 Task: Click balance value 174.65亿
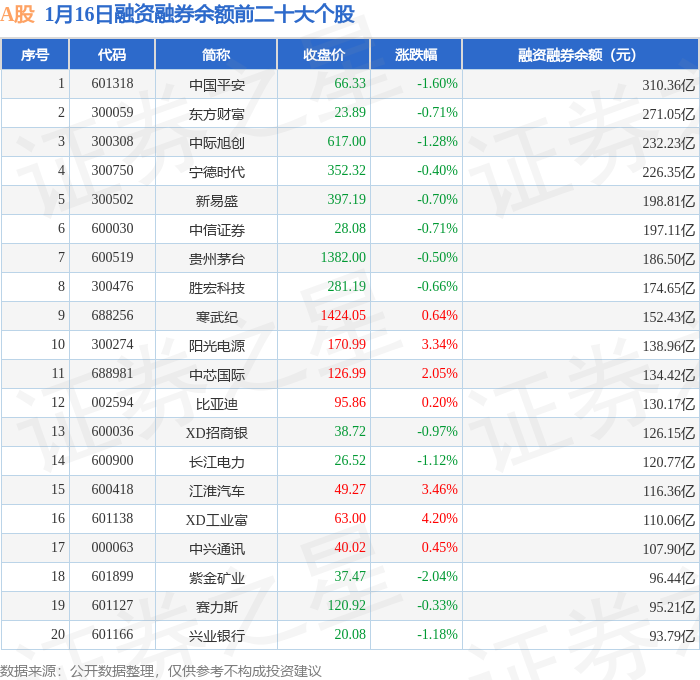click(669, 288)
